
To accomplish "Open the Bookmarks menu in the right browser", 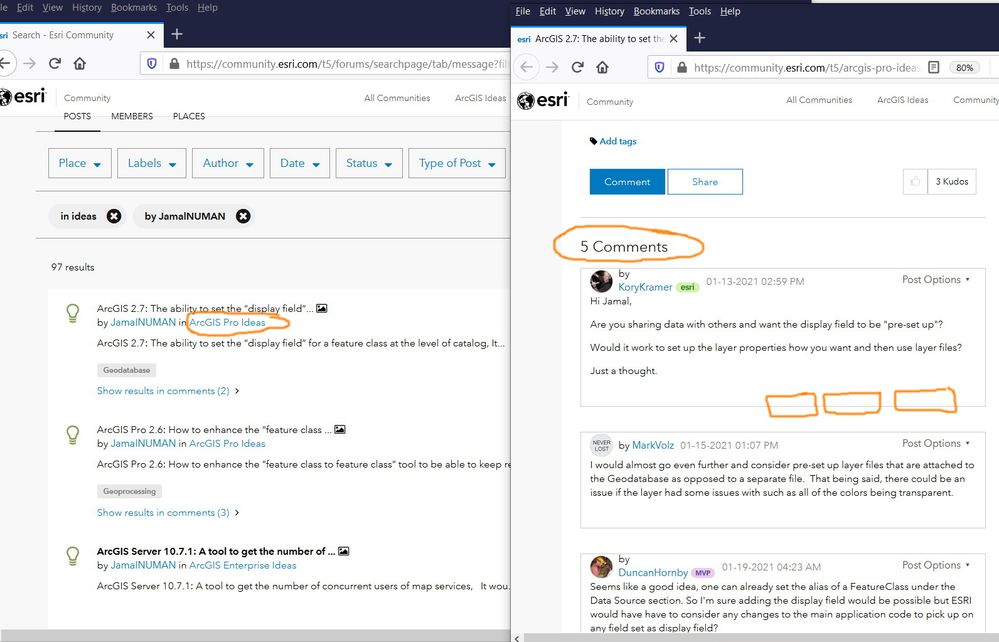I will tap(656, 11).
